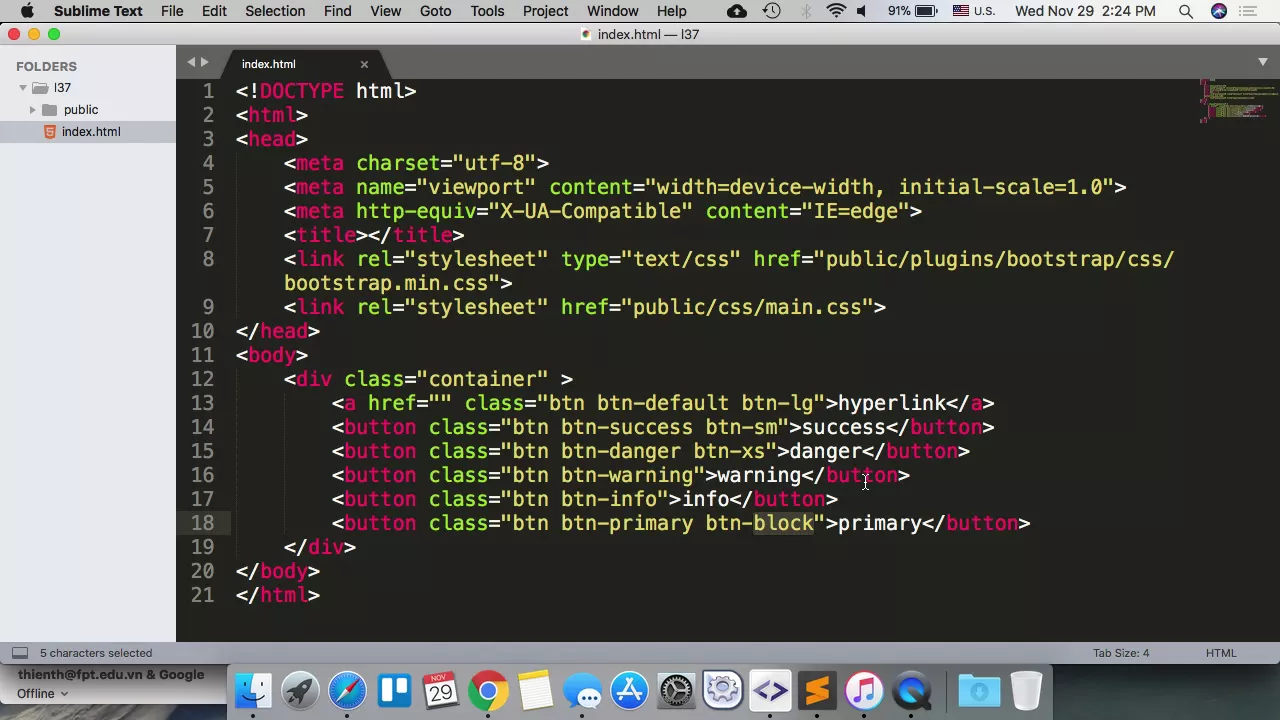1280x720 pixels.
Task: Toggle the side bar panel switcher in status bar
Action: pyautogui.click(x=19, y=653)
